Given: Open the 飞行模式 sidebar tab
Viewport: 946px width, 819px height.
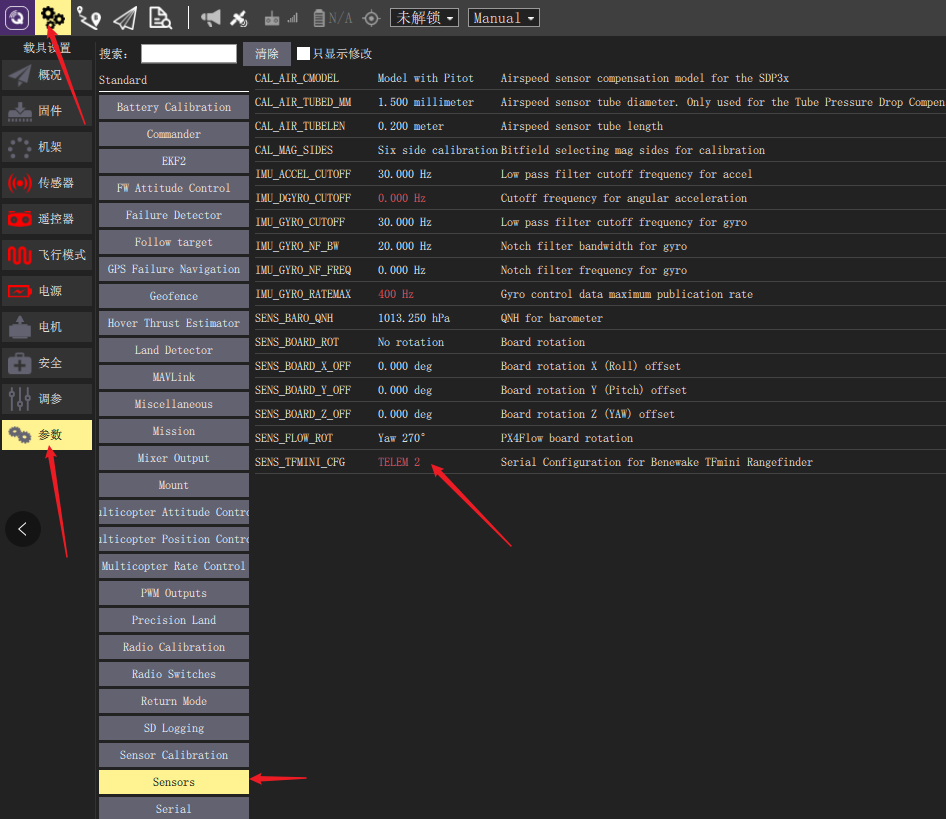Looking at the screenshot, I should click(x=47, y=255).
